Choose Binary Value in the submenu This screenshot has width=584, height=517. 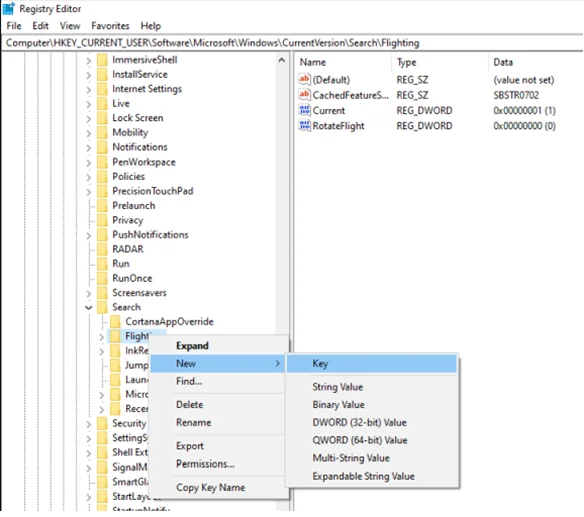pyautogui.click(x=372, y=405)
